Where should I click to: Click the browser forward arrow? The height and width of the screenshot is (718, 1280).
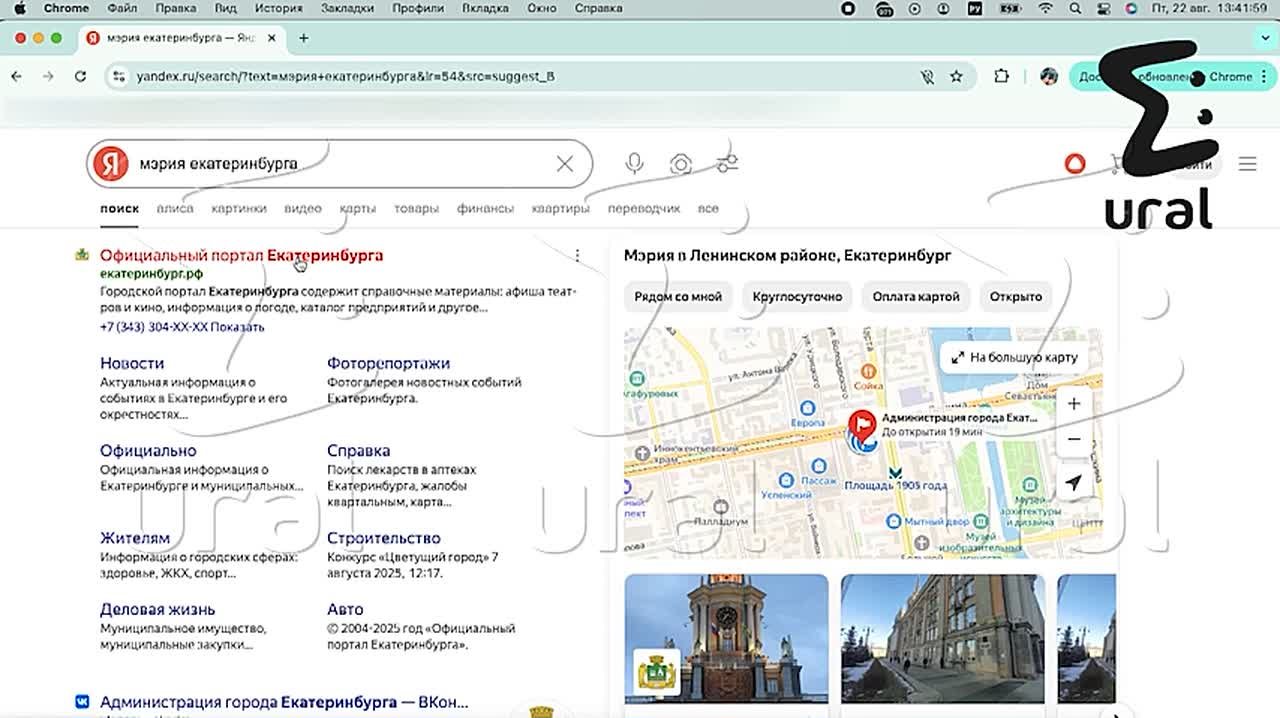(48, 76)
